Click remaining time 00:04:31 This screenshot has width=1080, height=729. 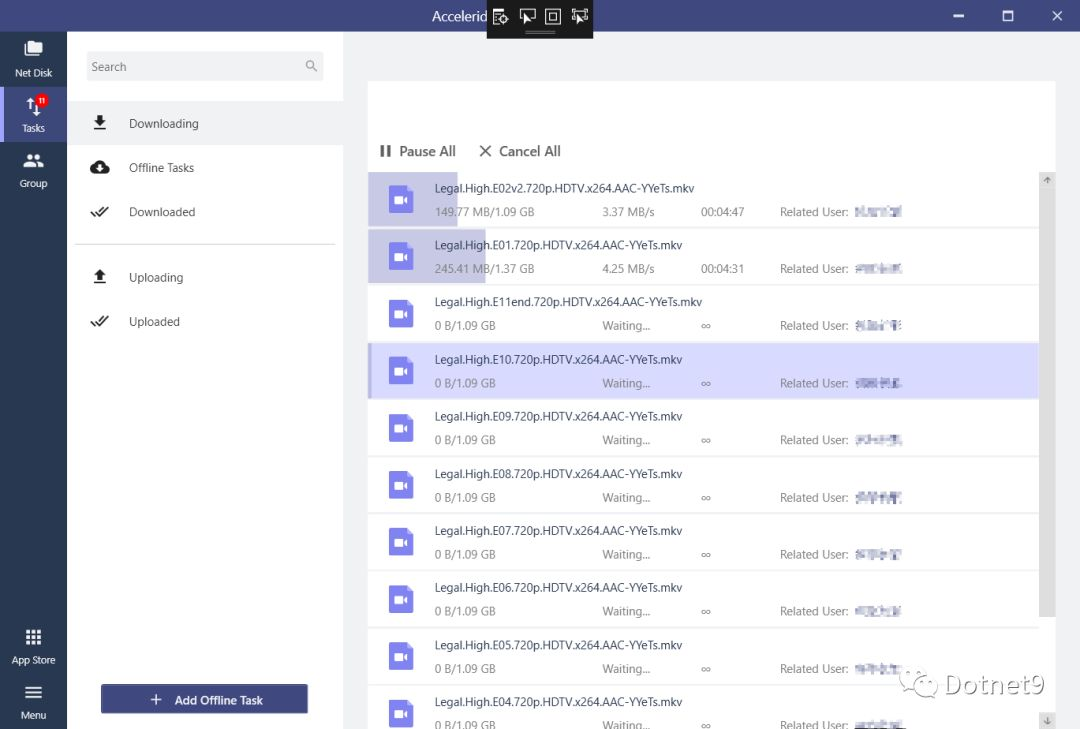tap(723, 269)
